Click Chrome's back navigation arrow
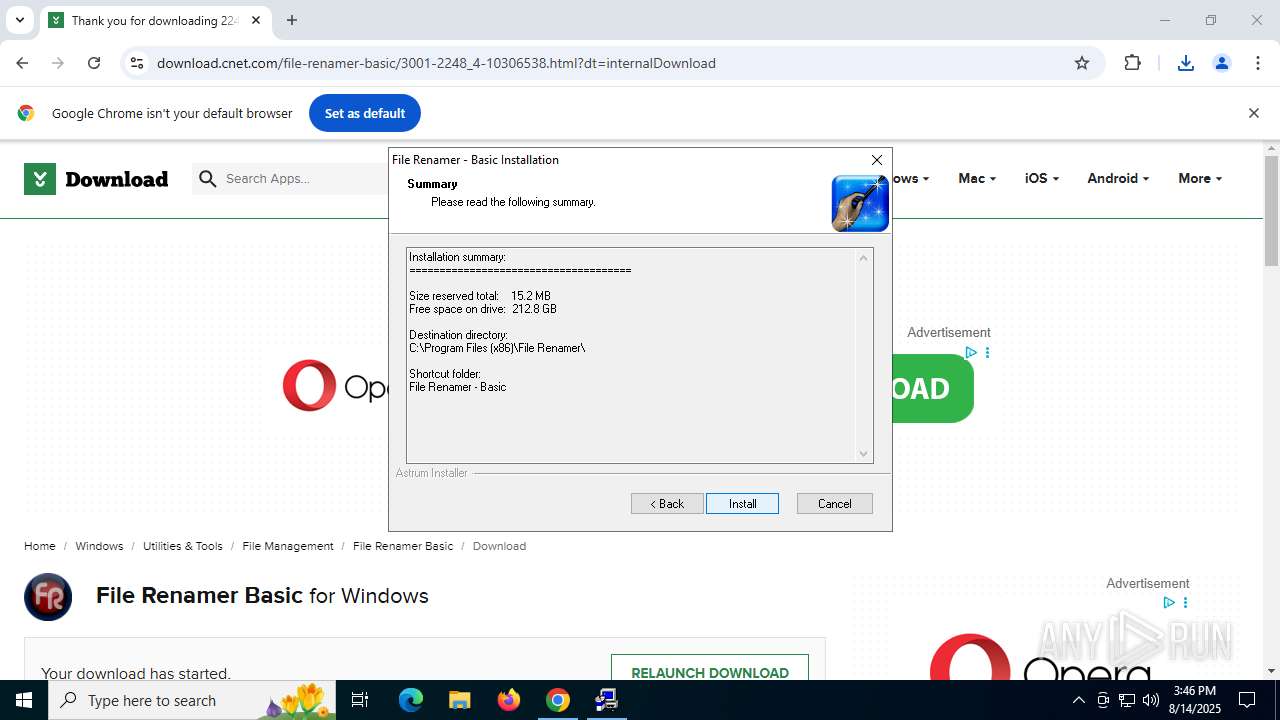 point(22,63)
